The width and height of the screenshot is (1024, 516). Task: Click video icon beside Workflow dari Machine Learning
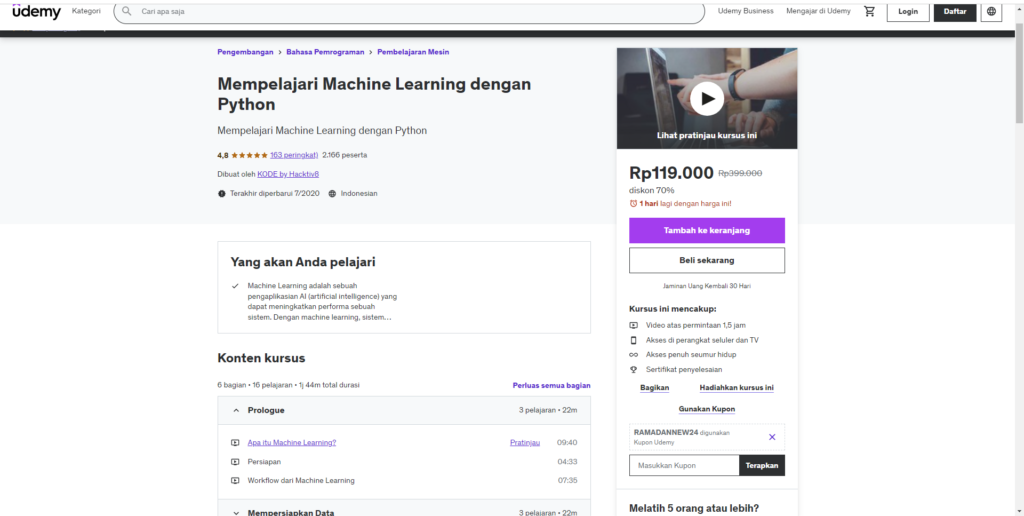pyautogui.click(x=235, y=480)
